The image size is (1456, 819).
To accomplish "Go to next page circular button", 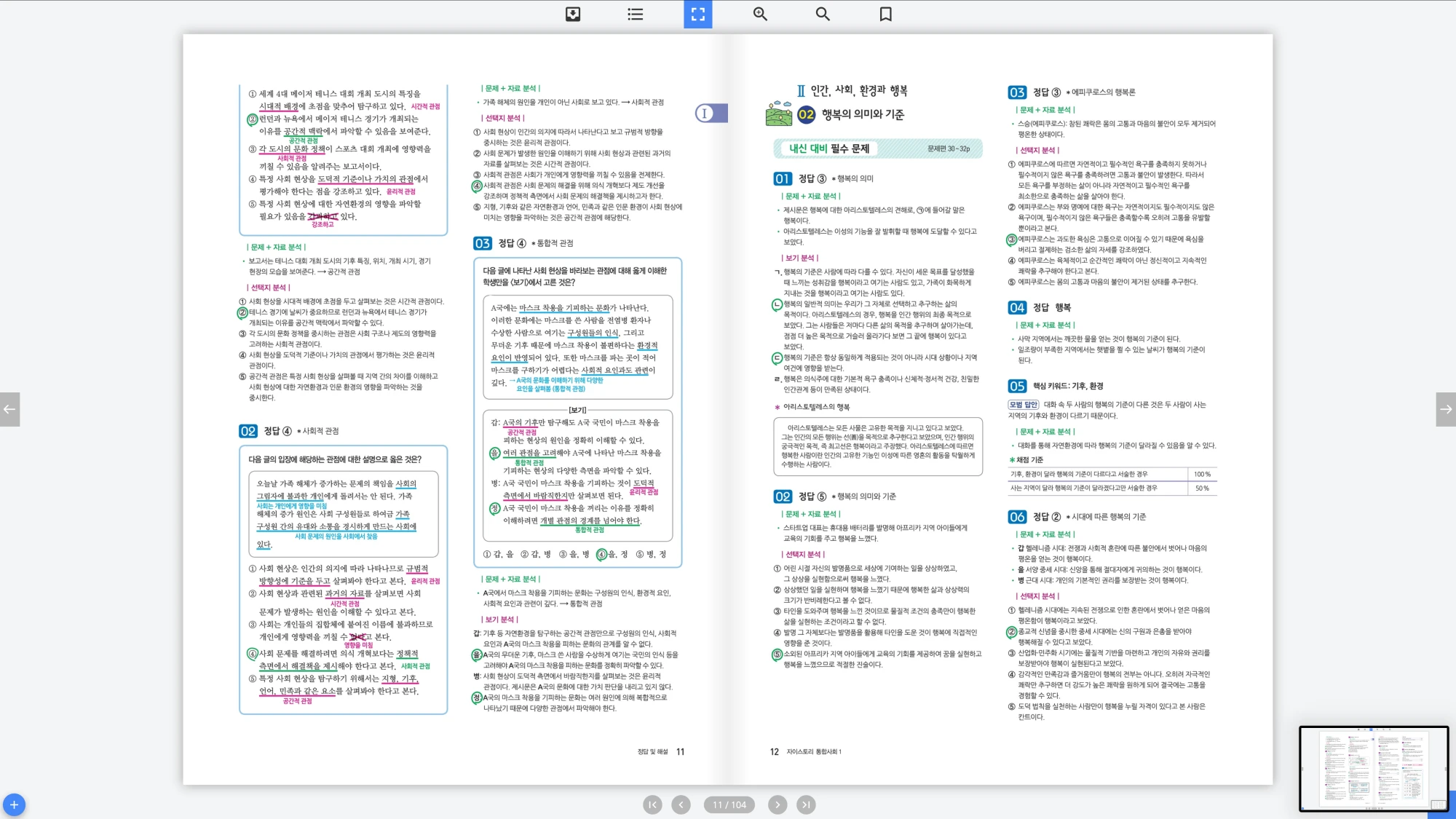I will pos(778,804).
